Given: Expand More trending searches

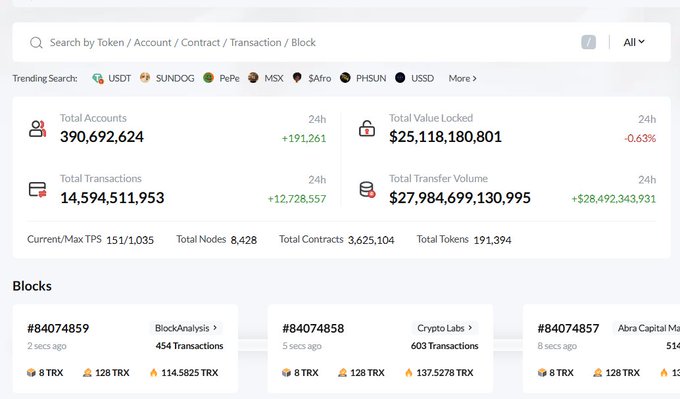Looking at the screenshot, I should pyautogui.click(x=462, y=78).
